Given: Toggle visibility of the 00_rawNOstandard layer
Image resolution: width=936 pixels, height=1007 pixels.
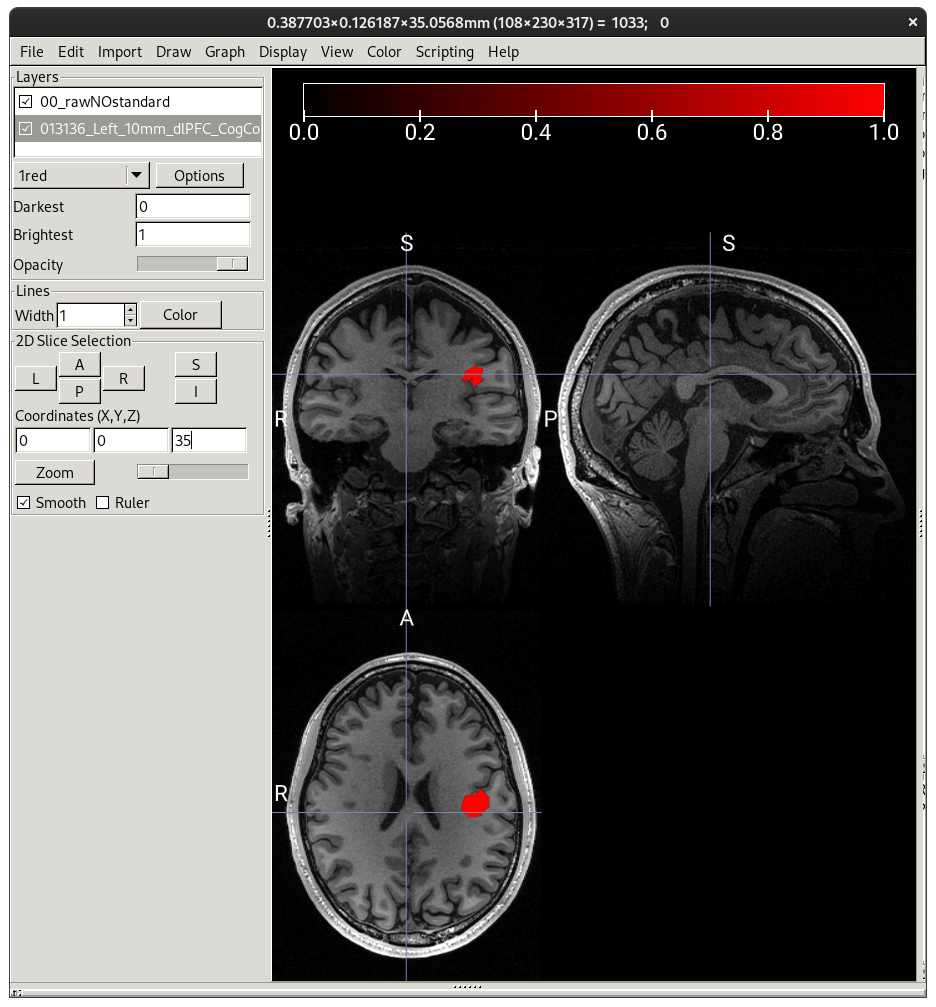Looking at the screenshot, I should 26,102.
